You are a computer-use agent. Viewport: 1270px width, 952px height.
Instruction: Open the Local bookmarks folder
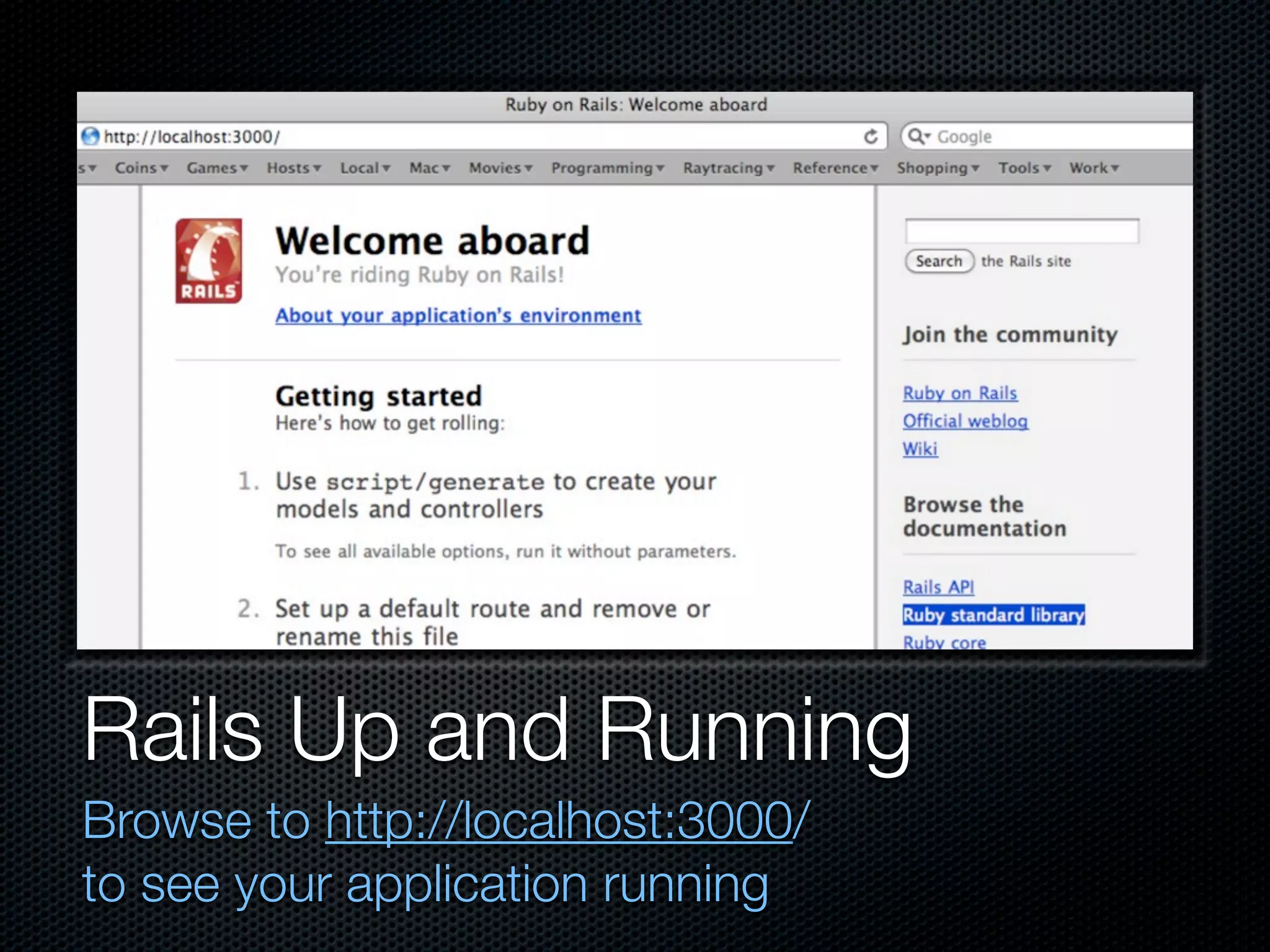pos(365,168)
